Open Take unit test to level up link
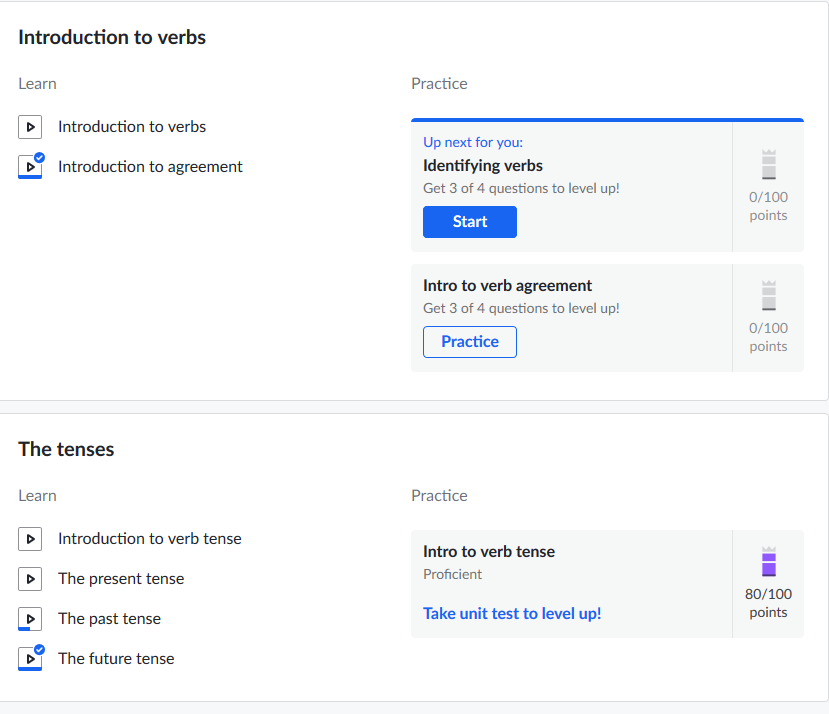Image resolution: width=829 pixels, height=714 pixels. pos(512,614)
